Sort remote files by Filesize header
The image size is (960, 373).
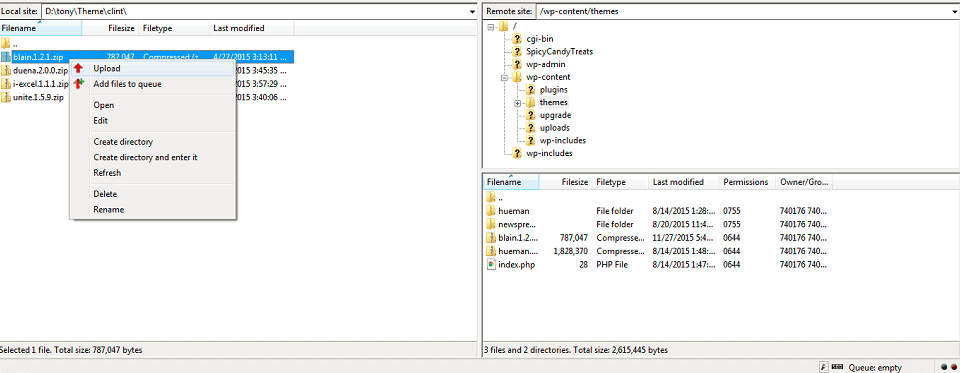click(565, 182)
